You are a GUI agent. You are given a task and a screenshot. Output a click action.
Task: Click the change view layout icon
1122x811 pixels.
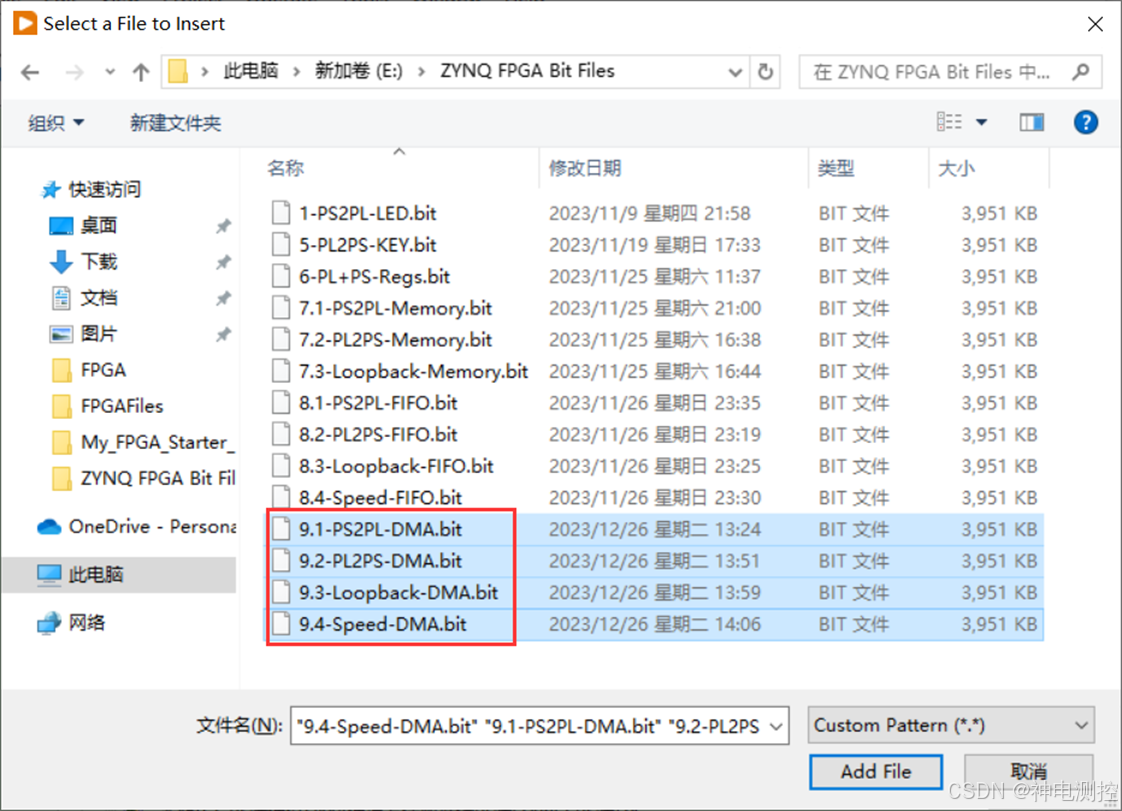tap(950, 122)
